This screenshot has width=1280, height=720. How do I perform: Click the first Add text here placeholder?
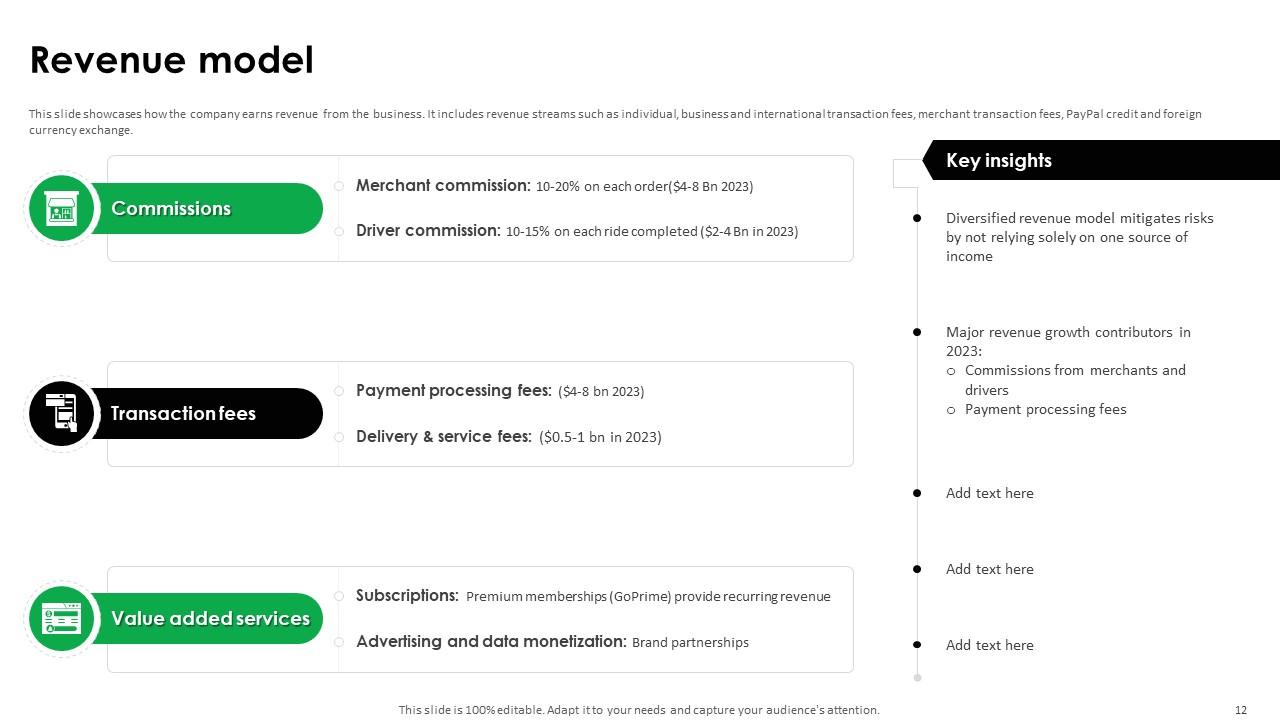tap(990, 493)
